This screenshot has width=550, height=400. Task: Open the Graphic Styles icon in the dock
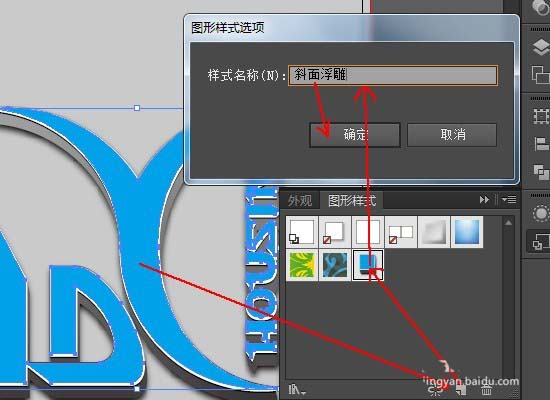(x=541, y=242)
